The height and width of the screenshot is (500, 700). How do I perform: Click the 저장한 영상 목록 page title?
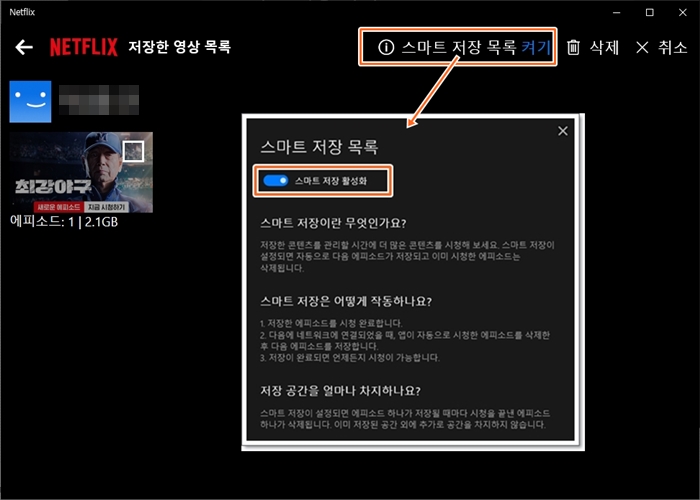179,47
